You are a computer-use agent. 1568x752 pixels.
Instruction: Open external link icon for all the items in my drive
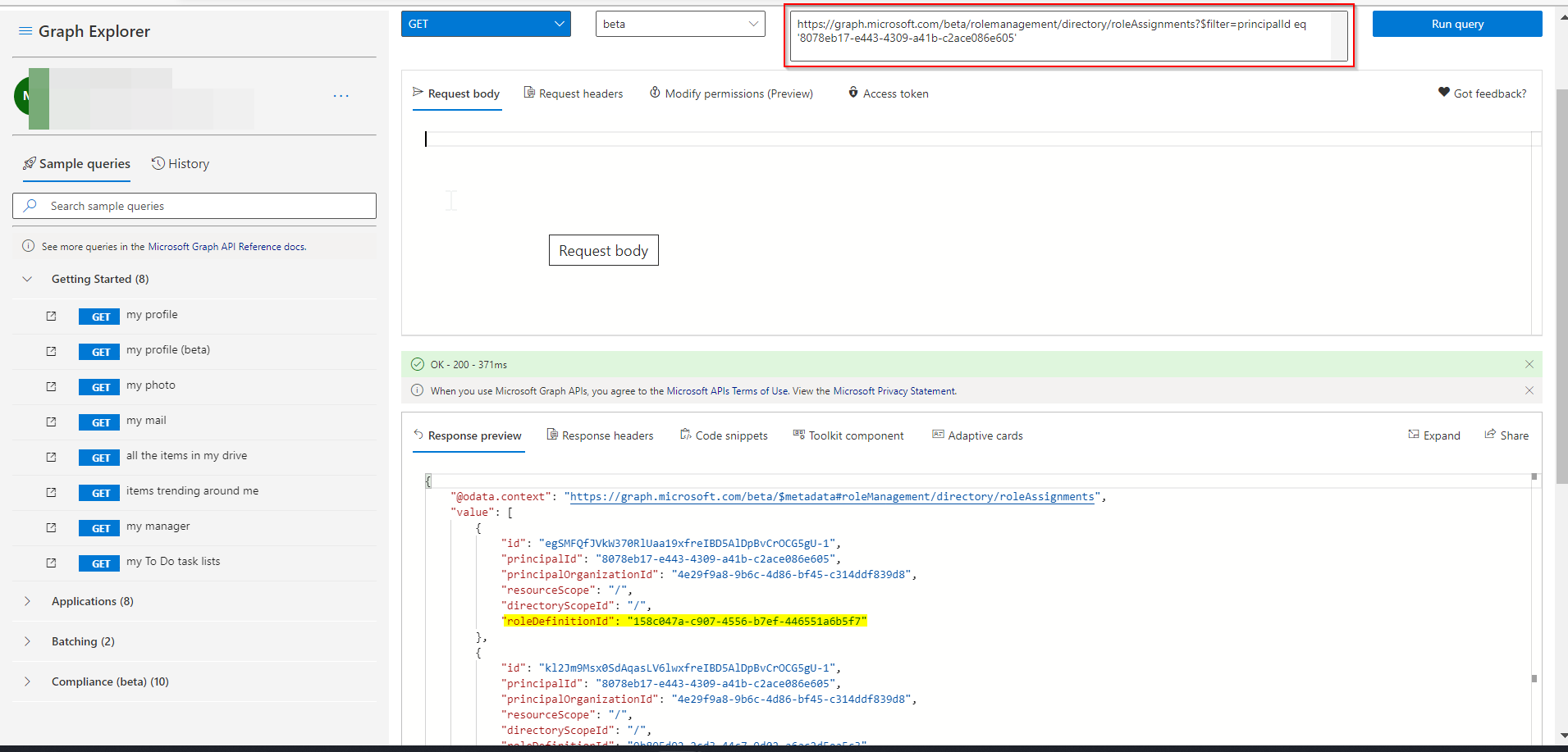click(x=51, y=457)
